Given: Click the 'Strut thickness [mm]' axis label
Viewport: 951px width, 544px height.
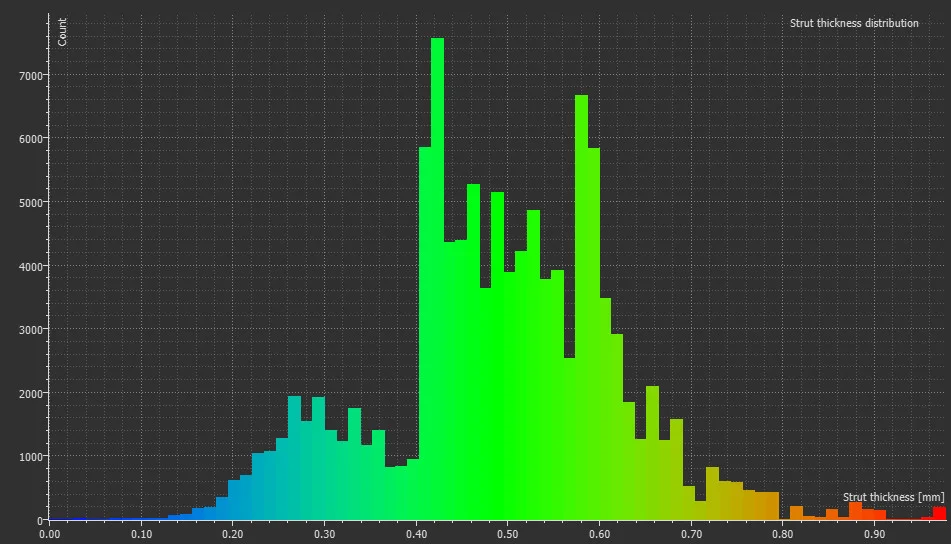Looking at the screenshot, I should [x=893, y=497].
